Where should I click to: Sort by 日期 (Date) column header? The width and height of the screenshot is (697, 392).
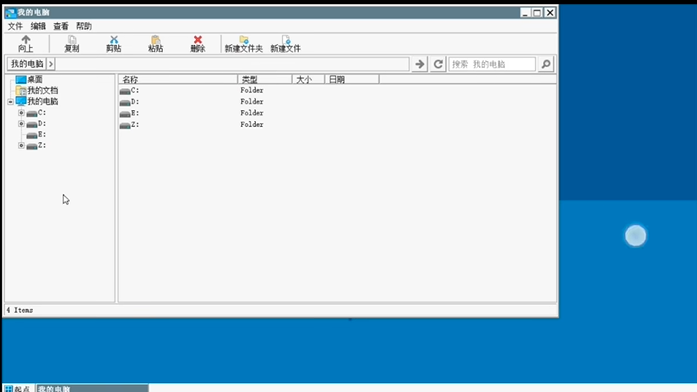point(352,80)
